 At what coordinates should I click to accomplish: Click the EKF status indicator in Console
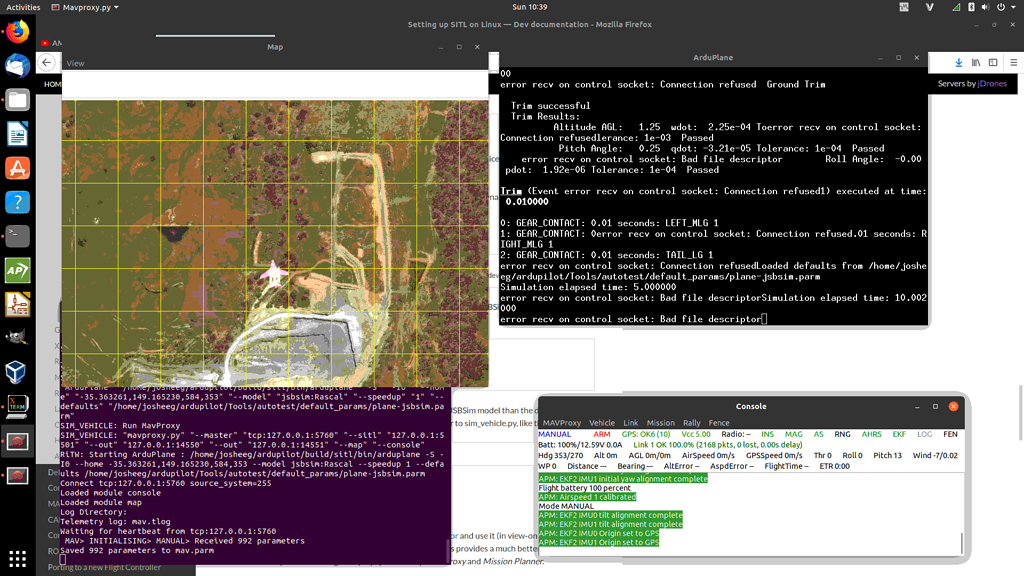point(901,435)
